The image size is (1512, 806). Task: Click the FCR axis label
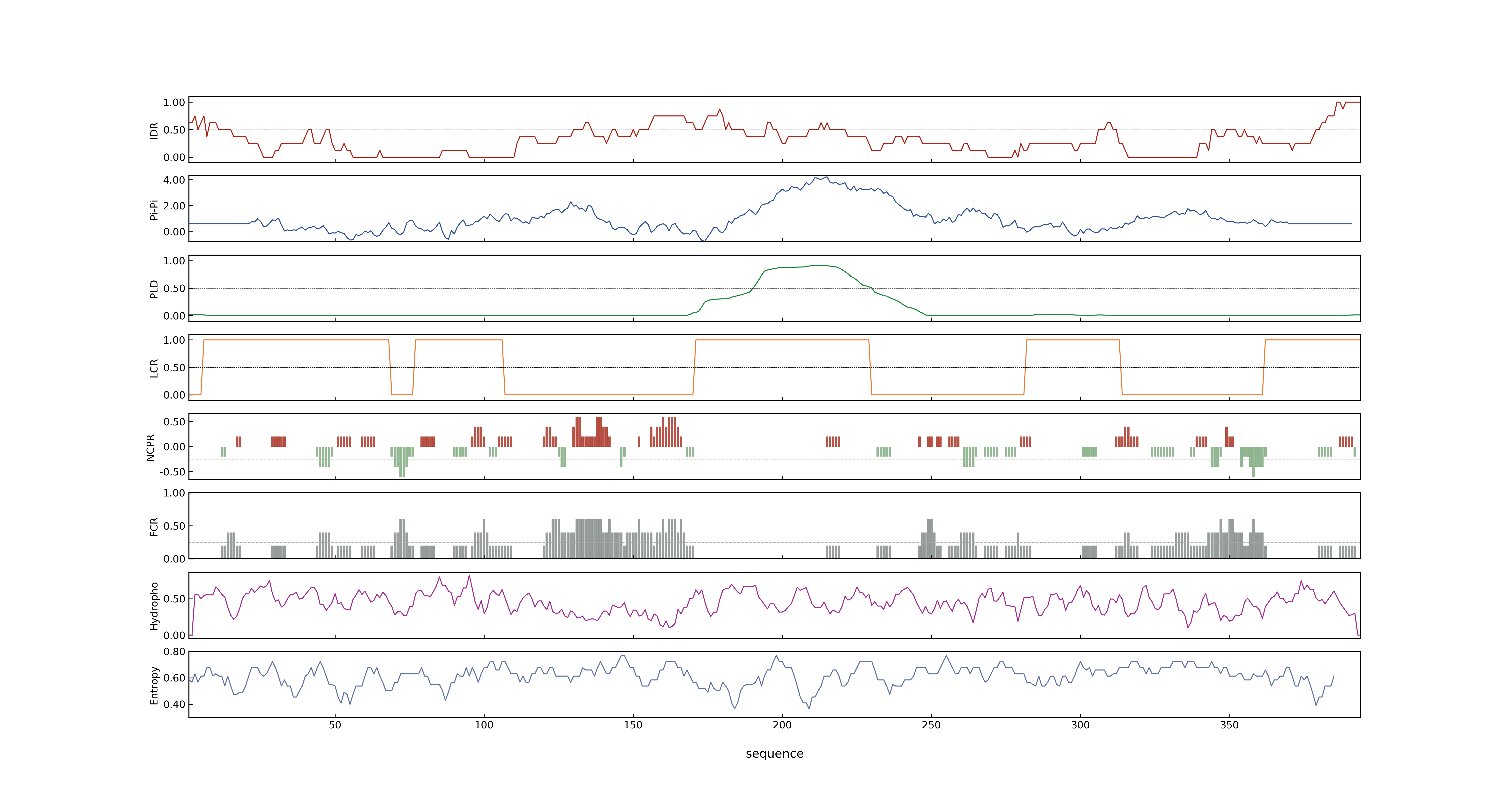tap(154, 526)
